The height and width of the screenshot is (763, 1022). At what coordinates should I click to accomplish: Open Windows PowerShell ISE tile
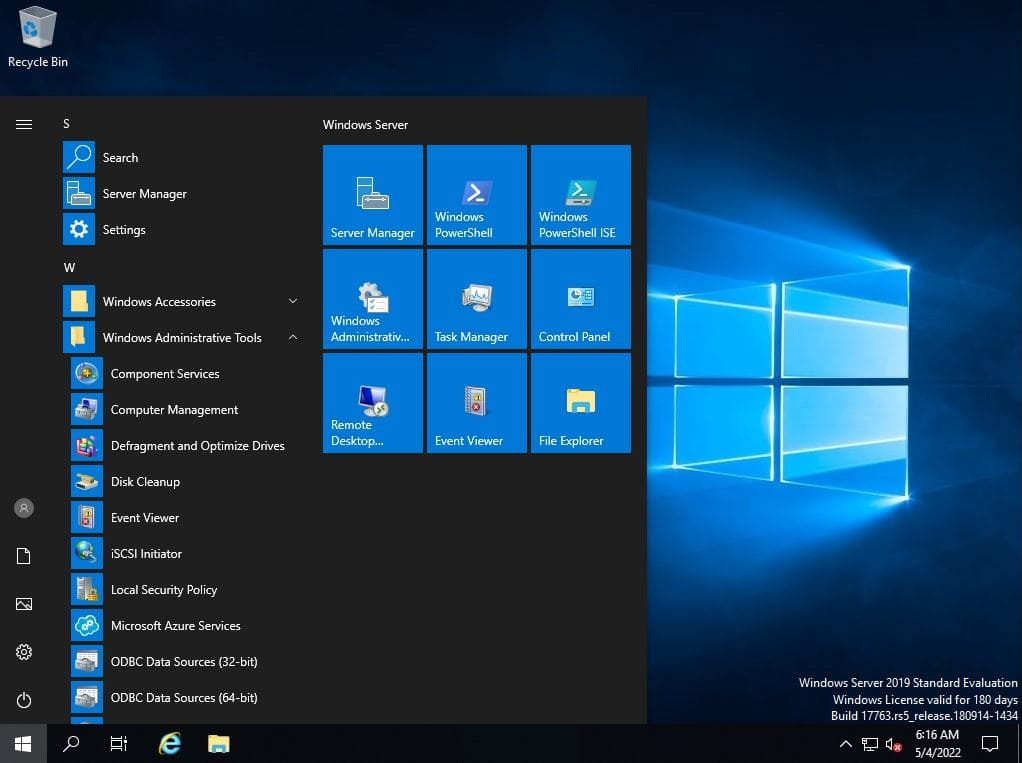click(581, 195)
